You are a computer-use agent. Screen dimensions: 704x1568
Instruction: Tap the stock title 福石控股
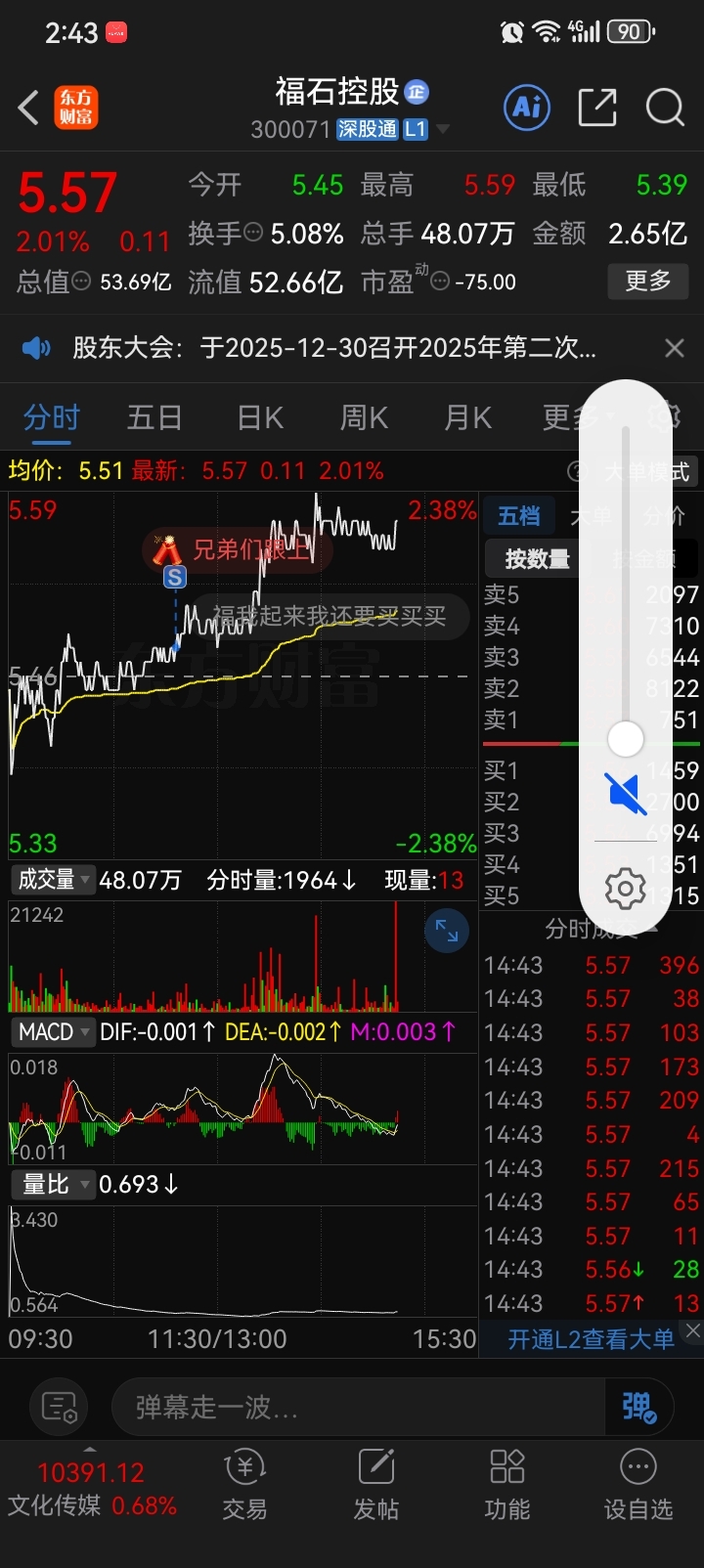pos(337,92)
